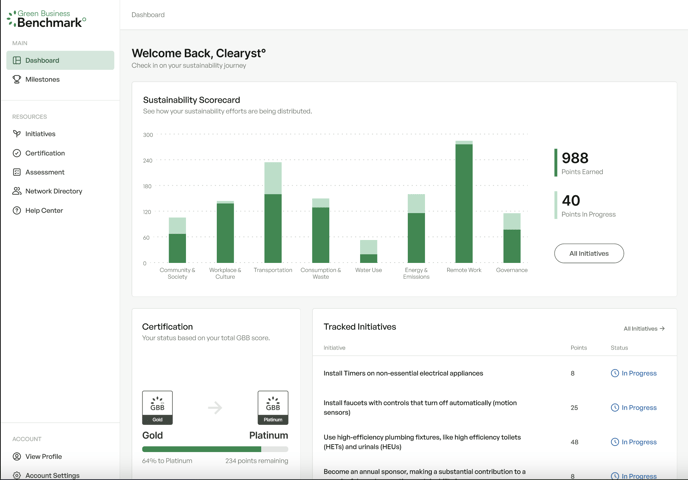Screen dimensions: 688x480
Task: Click the Green Business Benchmark logo
Action: click(47, 18)
